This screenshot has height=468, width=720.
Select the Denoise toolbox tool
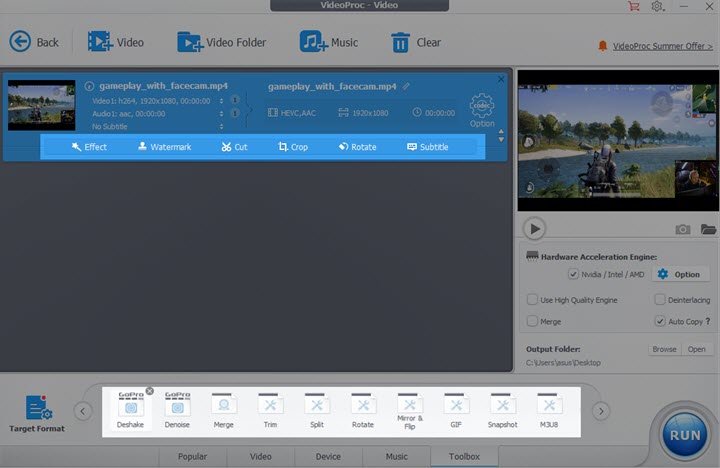pyautogui.click(x=177, y=408)
